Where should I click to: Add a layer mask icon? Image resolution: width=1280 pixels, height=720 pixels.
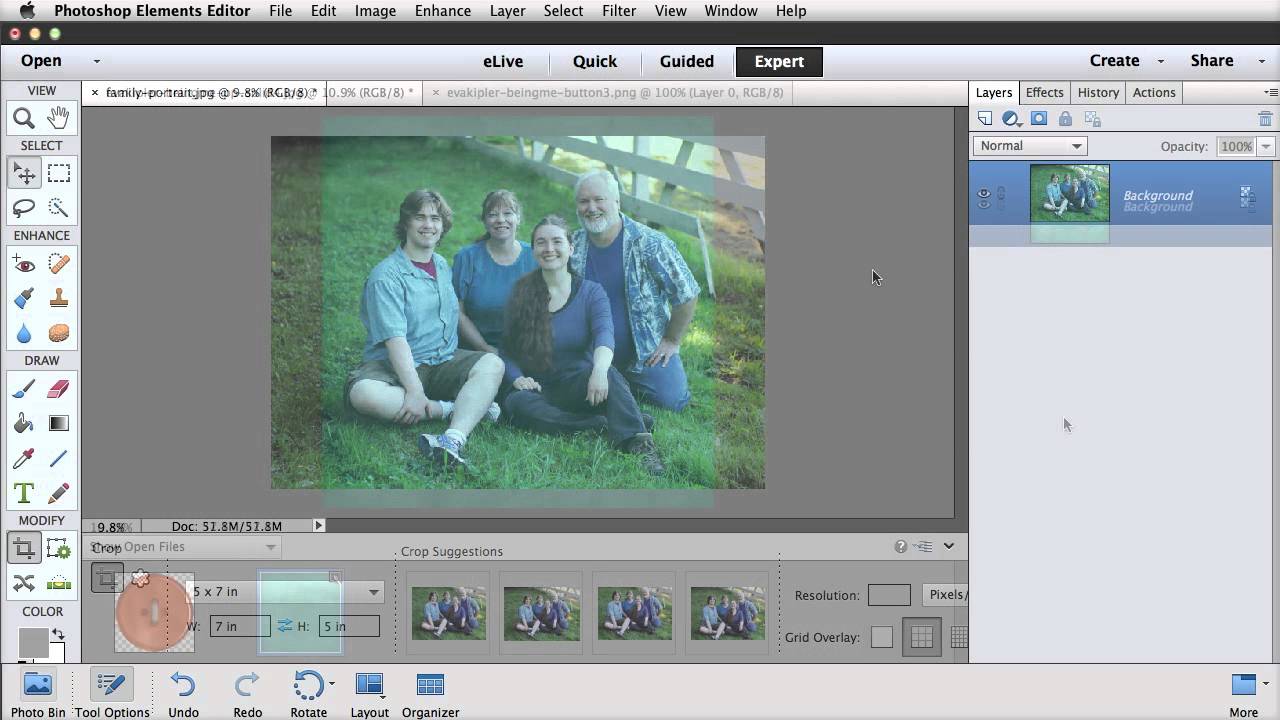1039,119
